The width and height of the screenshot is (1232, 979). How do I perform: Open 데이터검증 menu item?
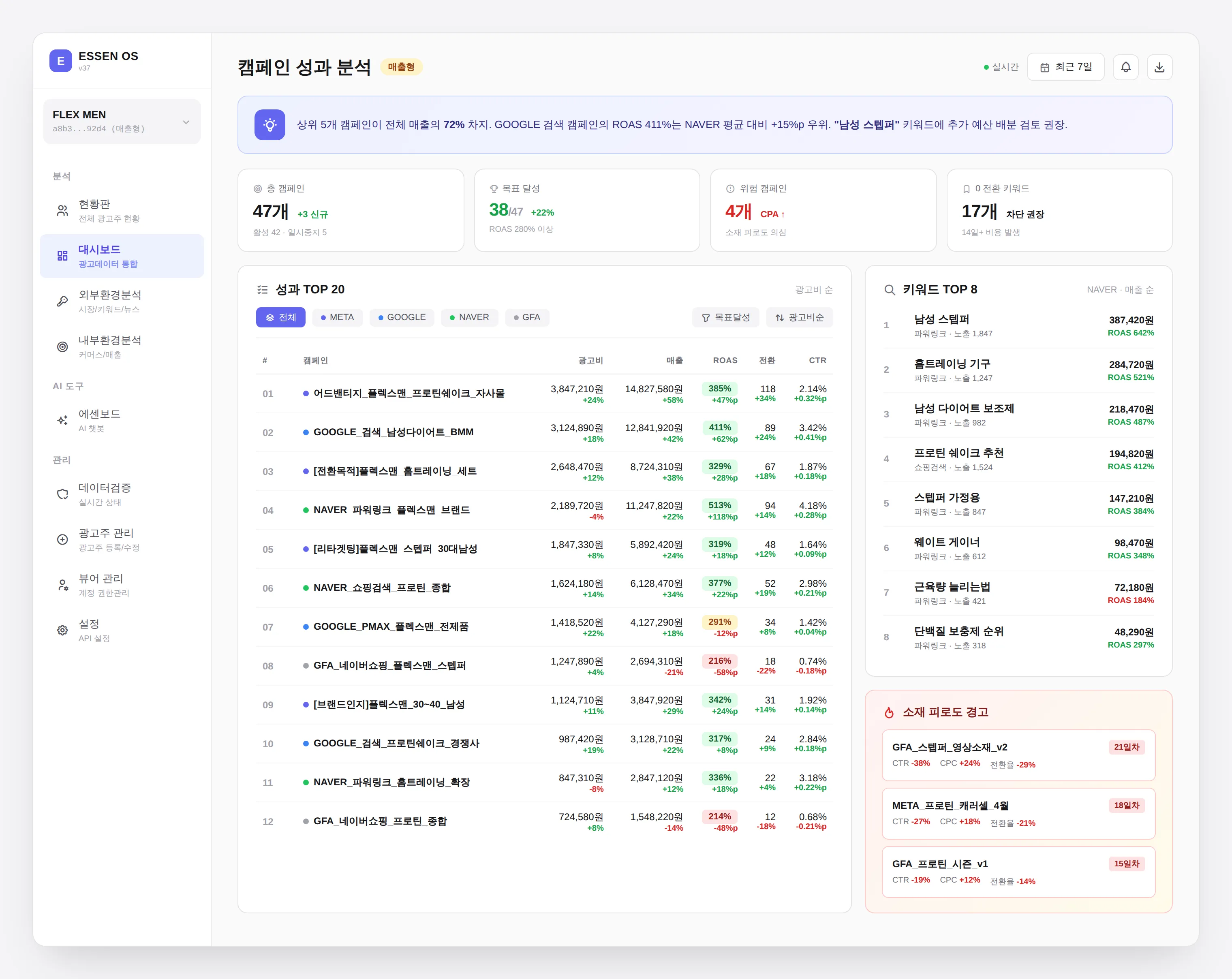pos(122,494)
